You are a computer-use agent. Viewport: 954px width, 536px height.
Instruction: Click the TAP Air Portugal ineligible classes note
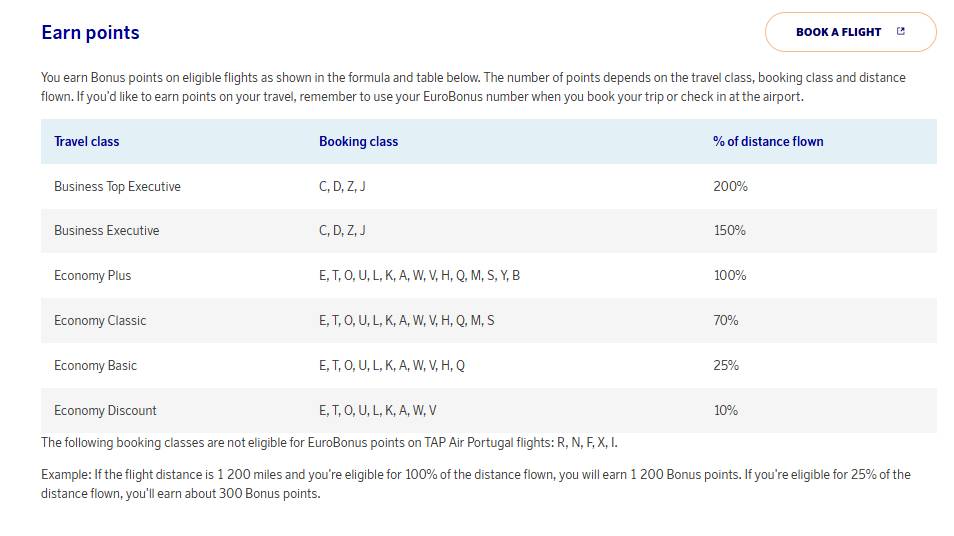tap(329, 442)
